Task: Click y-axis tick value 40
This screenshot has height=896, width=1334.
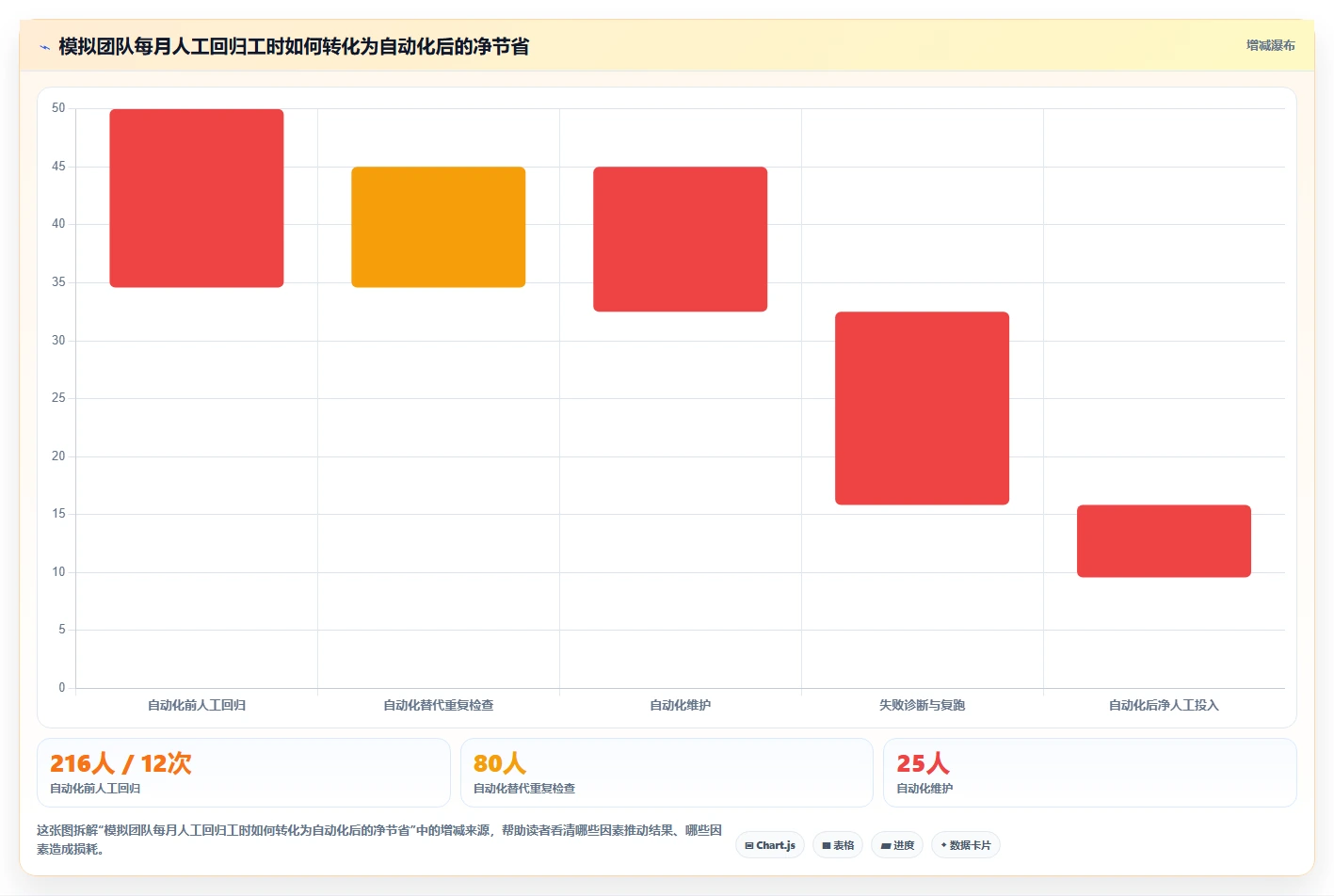Action: (x=58, y=224)
